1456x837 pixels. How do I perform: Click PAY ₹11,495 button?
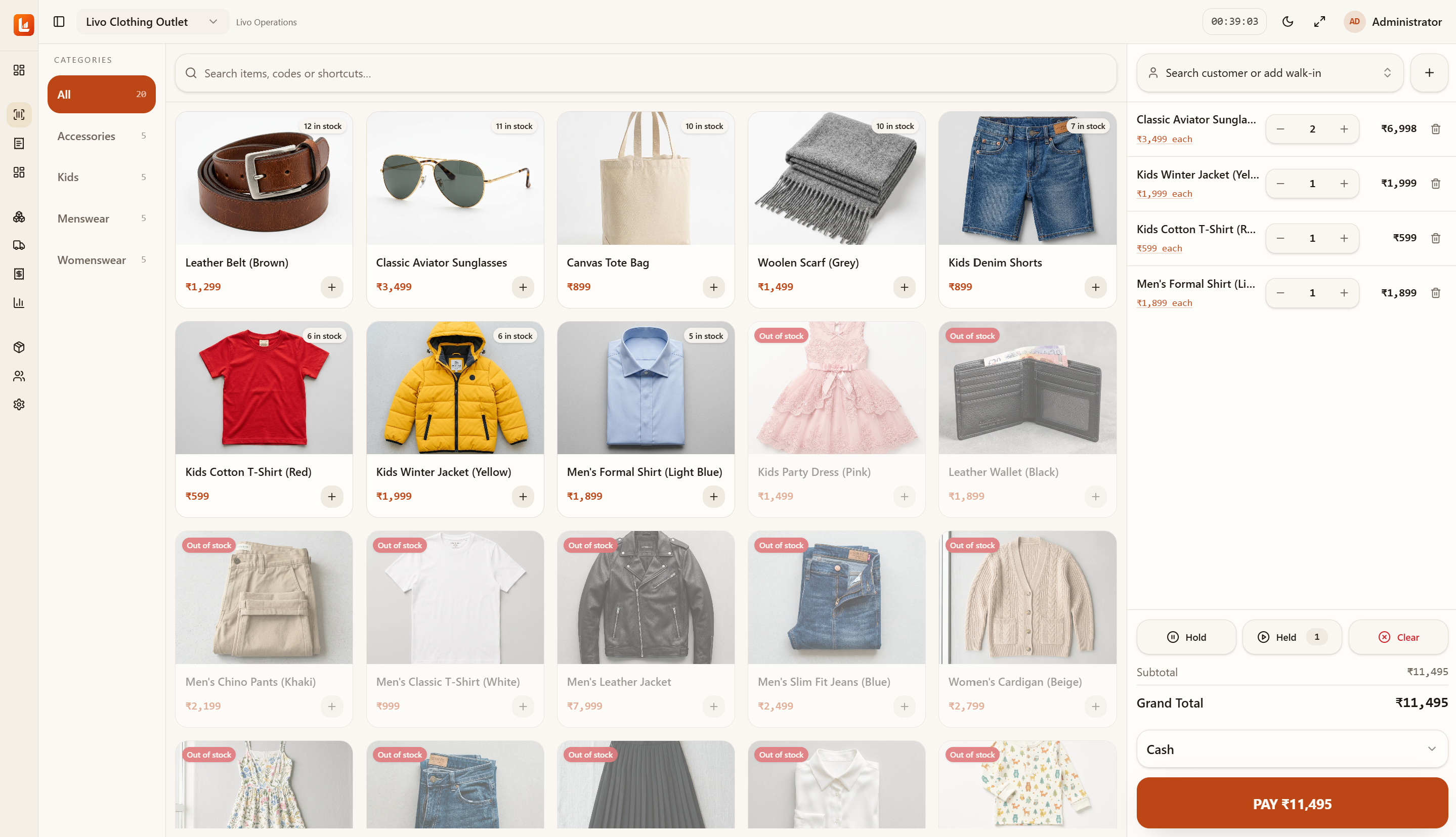[x=1292, y=803]
